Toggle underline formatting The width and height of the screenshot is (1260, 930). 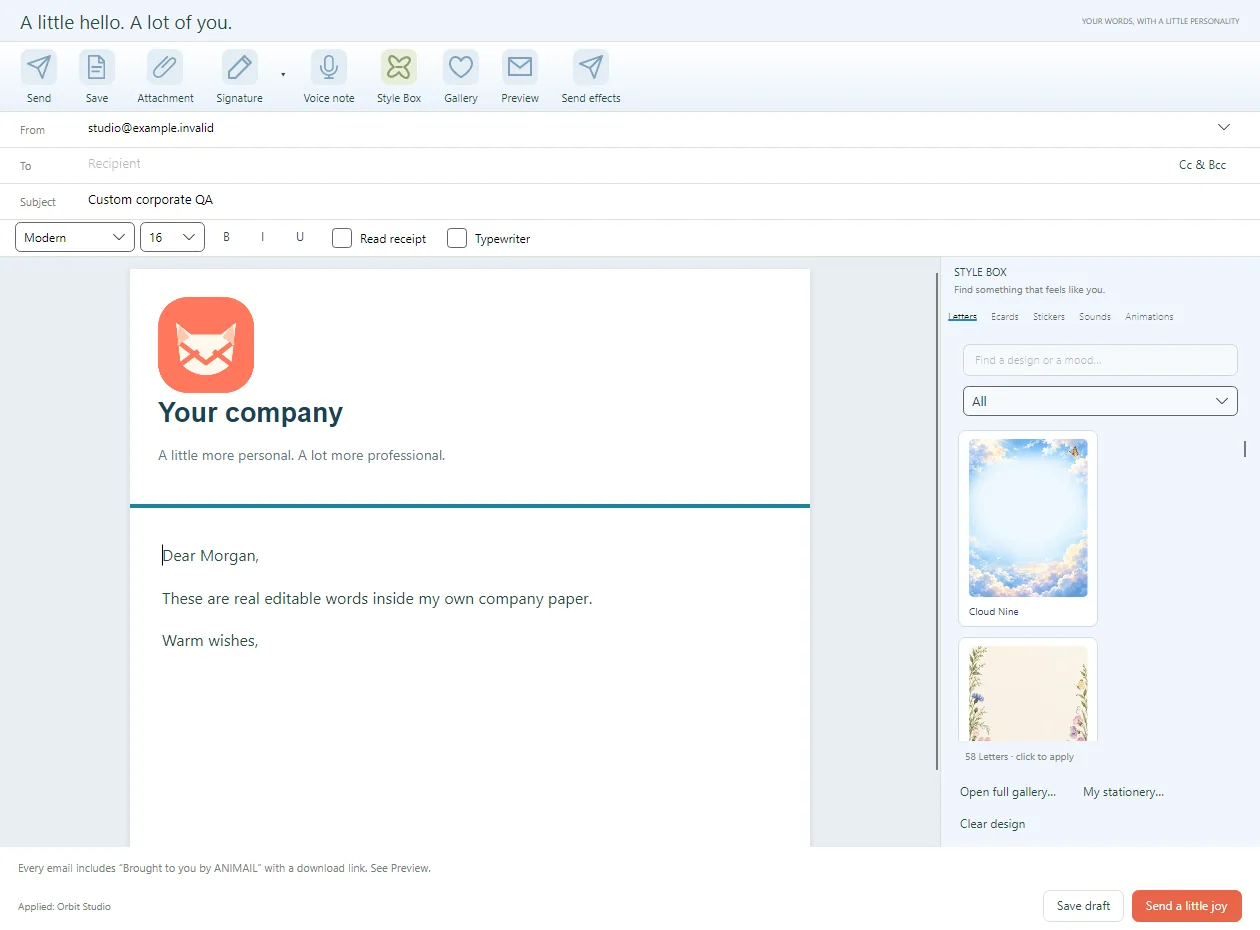point(300,237)
